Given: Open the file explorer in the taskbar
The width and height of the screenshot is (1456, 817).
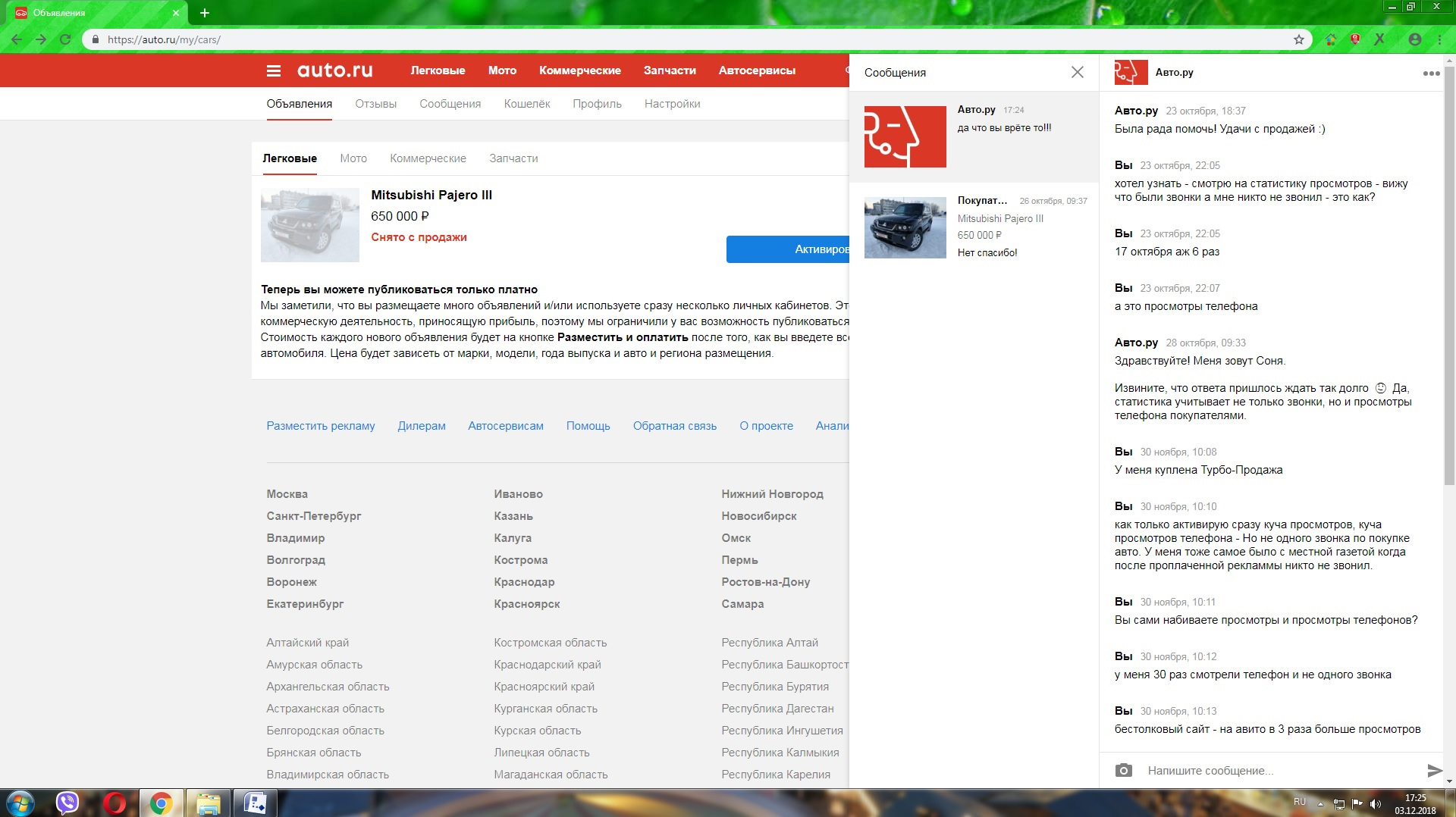Looking at the screenshot, I should coord(208,803).
